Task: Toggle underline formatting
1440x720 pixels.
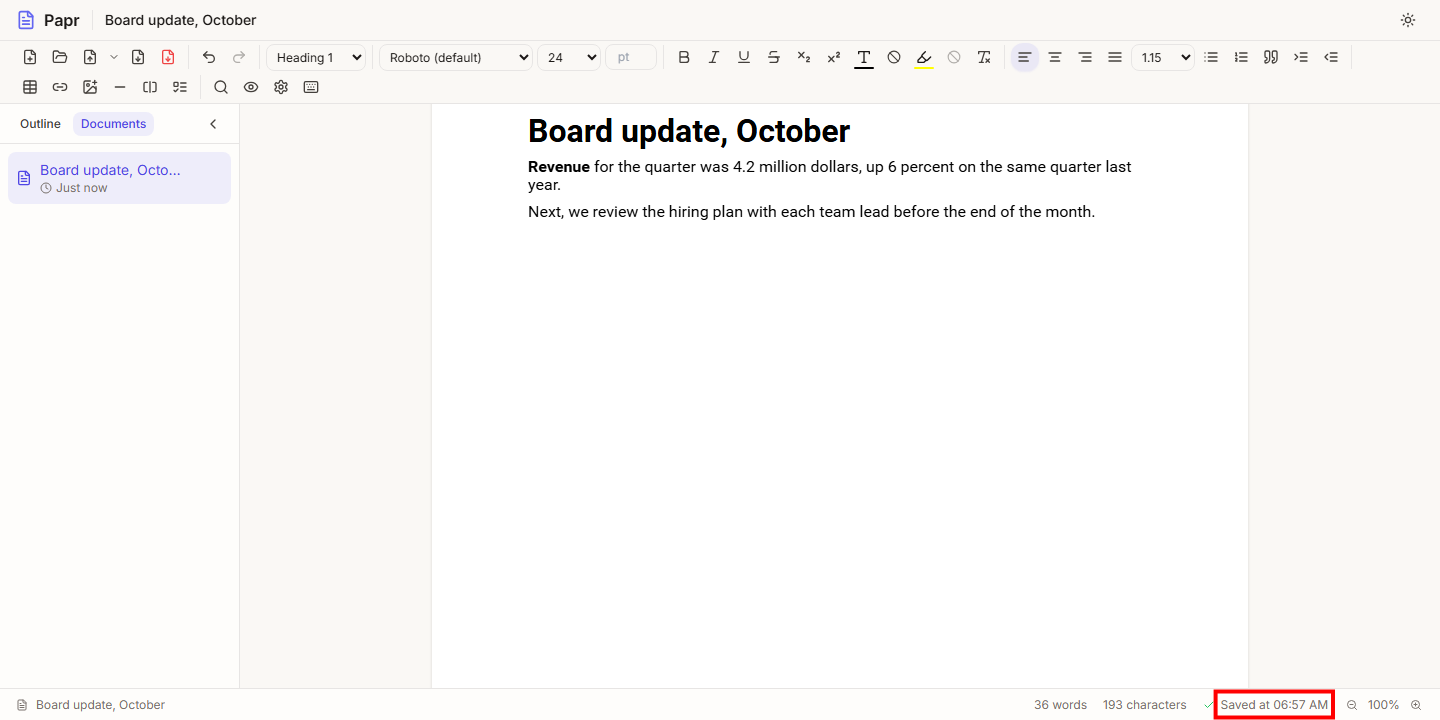Action: [744, 57]
